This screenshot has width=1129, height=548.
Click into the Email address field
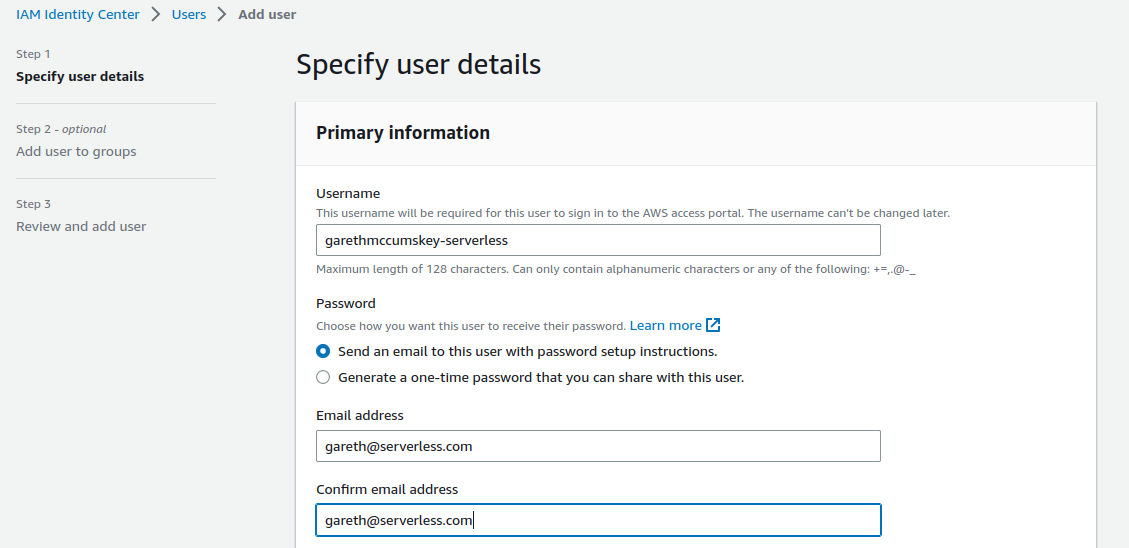click(x=598, y=446)
